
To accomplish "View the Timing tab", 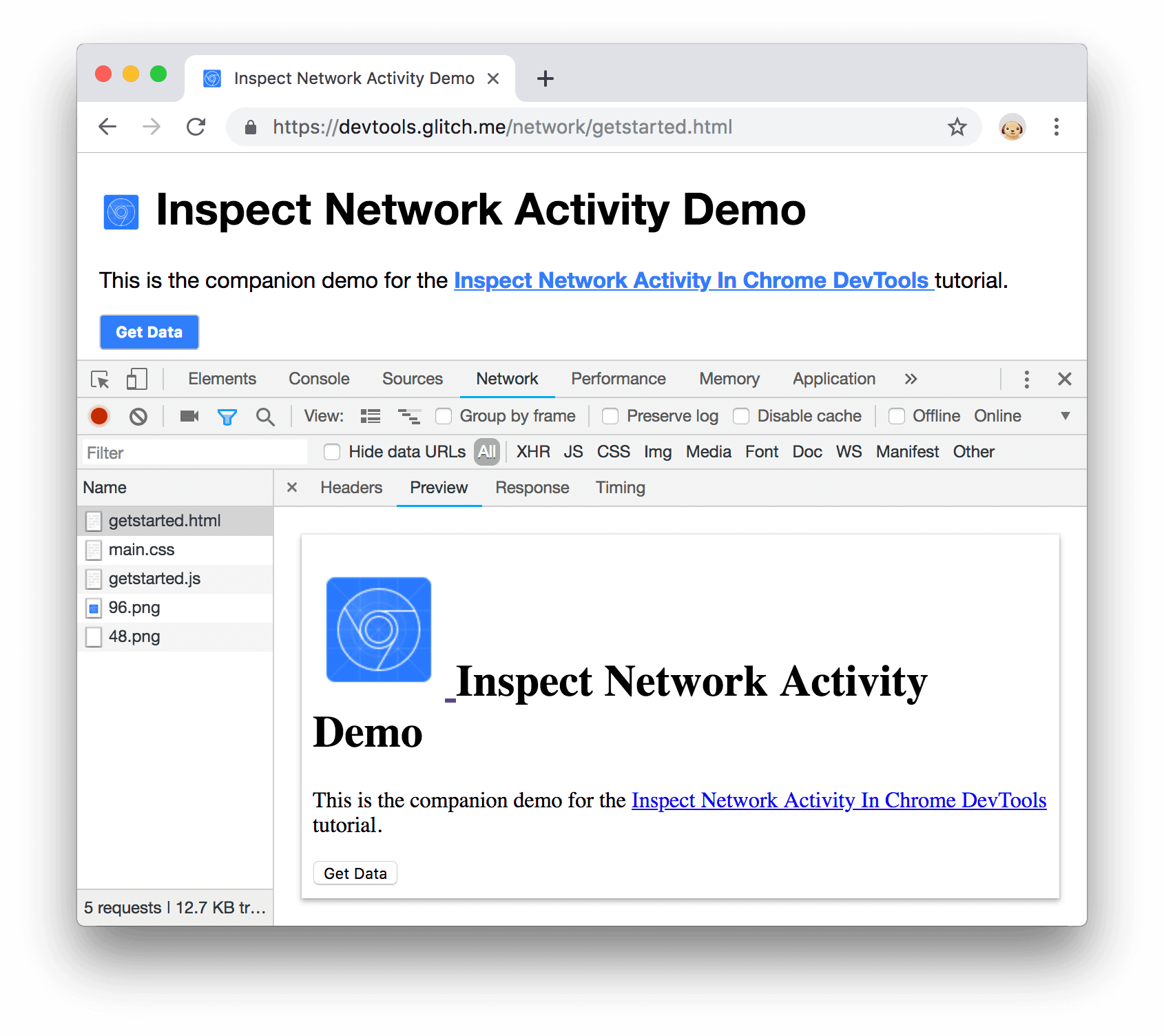I will click(x=620, y=488).
